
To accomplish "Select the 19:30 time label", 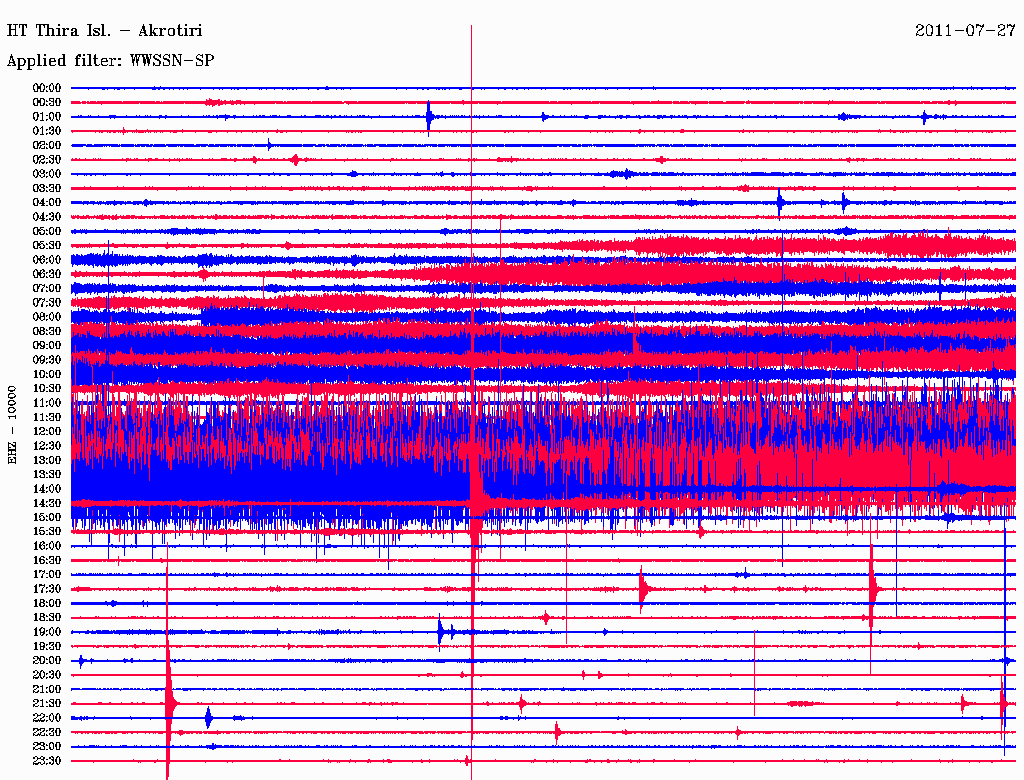I will coord(47,647).
